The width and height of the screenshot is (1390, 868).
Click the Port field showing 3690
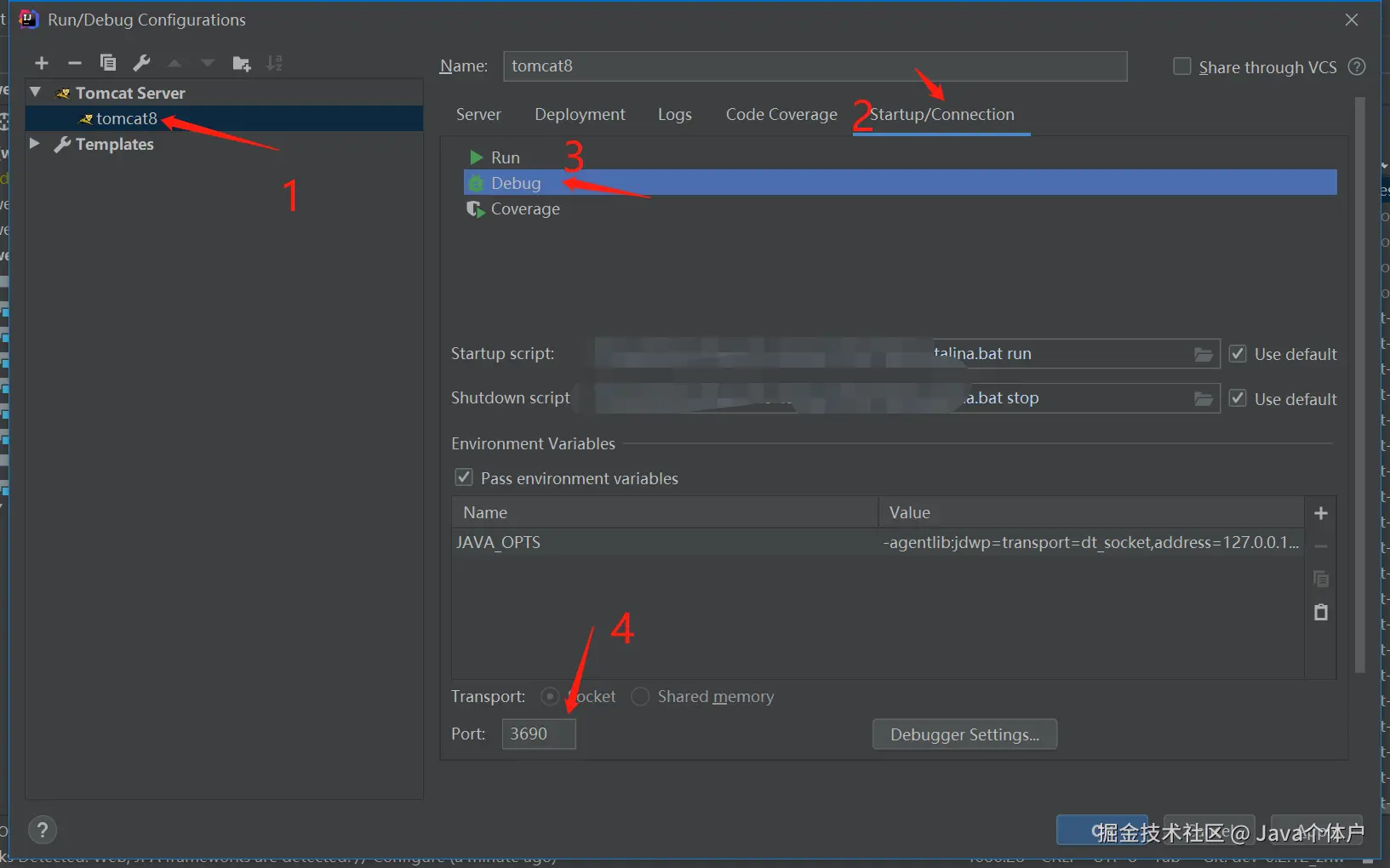539,734
